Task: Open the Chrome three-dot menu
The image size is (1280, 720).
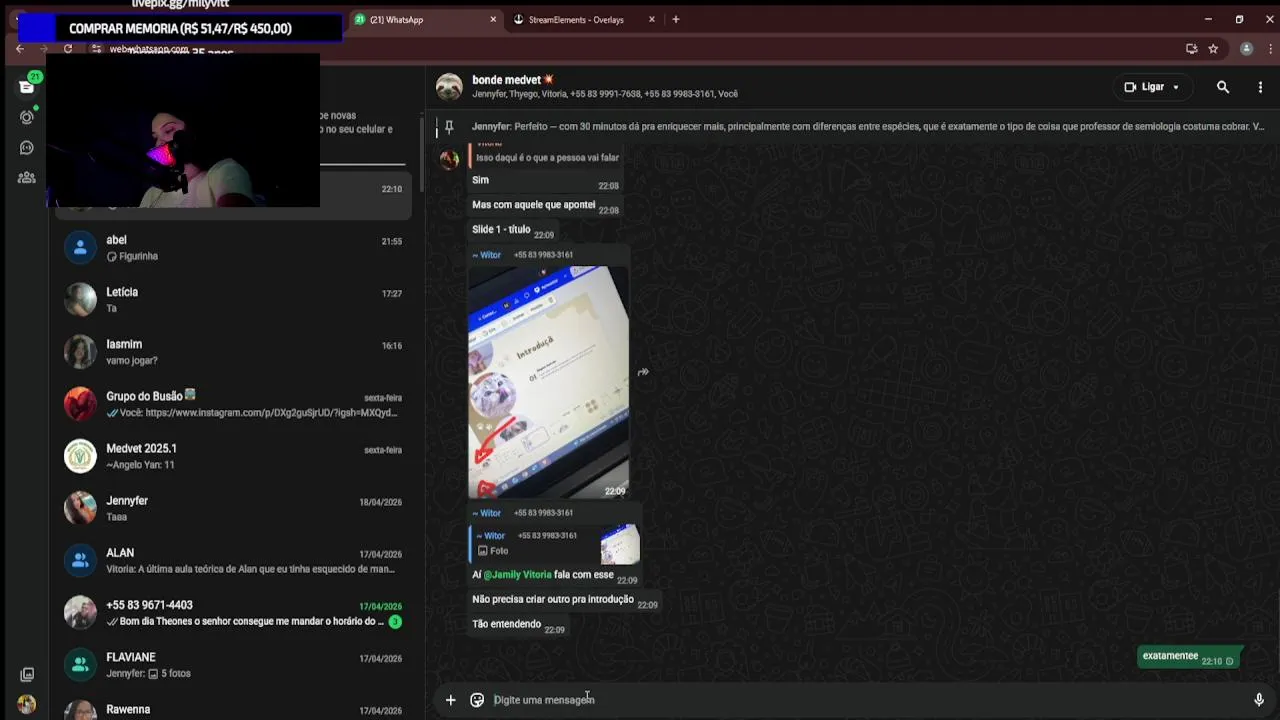Action: point(1268,48)
